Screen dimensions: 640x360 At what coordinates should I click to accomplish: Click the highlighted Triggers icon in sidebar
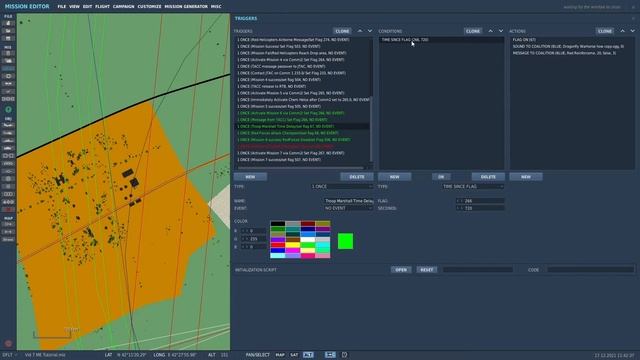[x=8, y=69]
